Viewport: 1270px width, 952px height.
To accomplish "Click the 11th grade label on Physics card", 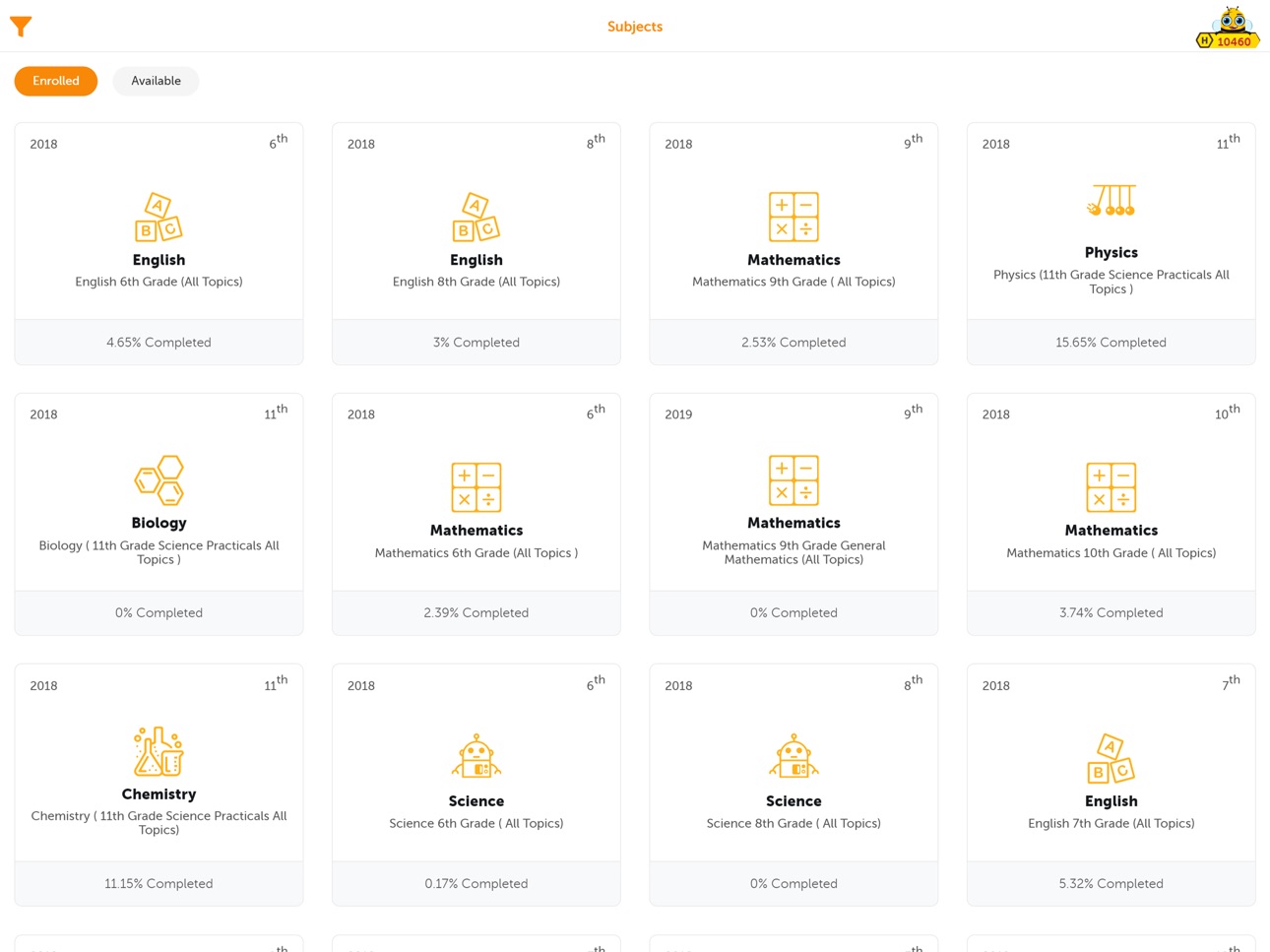I will [1228, 142].
